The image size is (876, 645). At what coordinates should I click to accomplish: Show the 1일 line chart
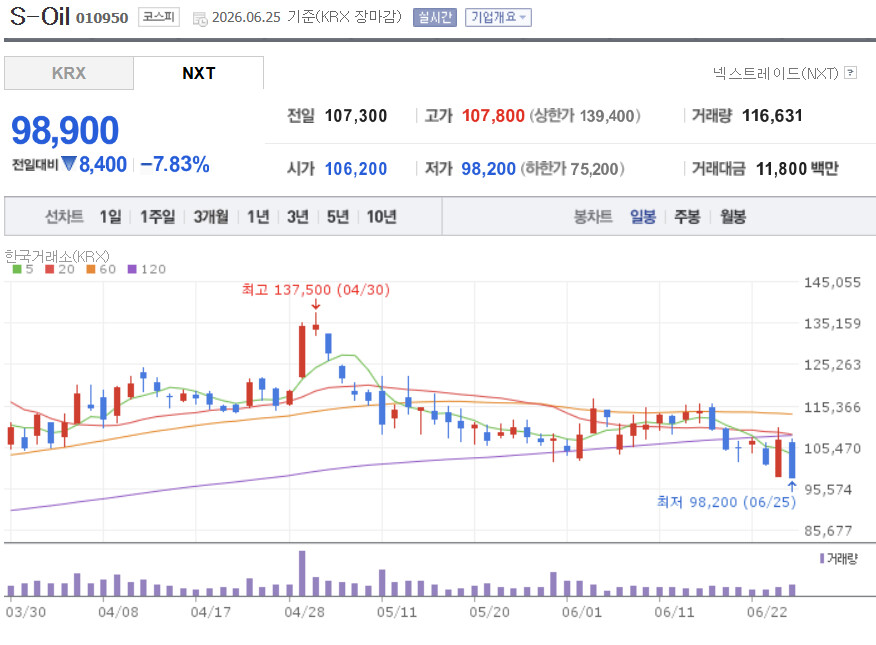click(x=110, y=217)
